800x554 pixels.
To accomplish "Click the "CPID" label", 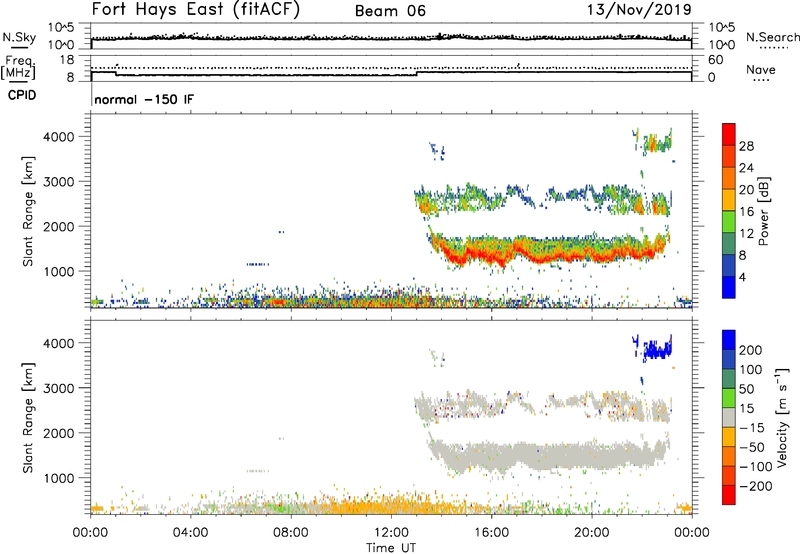I will coord(22,95).
